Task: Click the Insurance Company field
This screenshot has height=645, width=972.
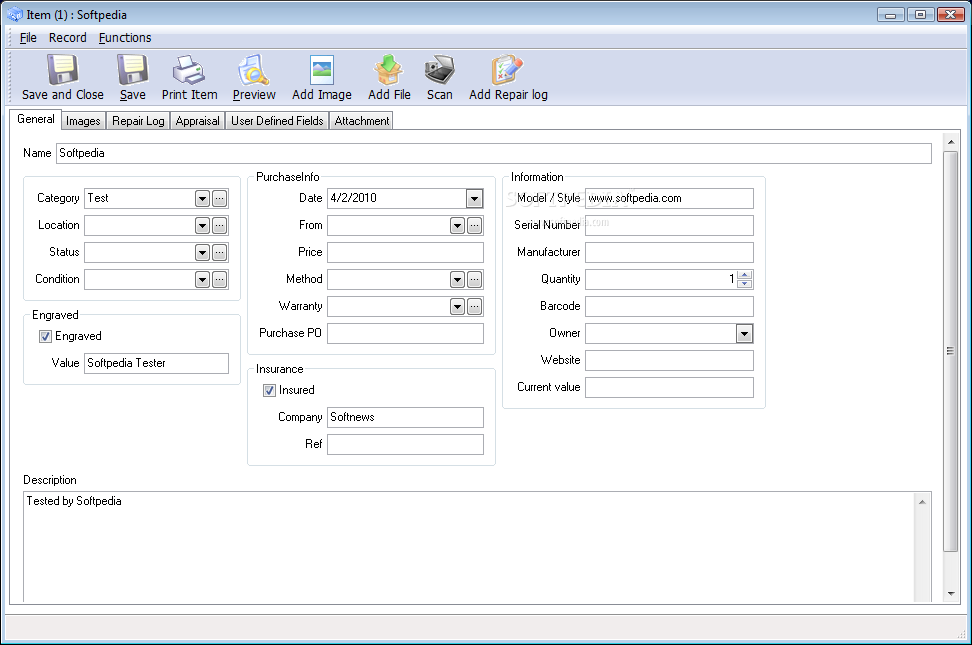Action: pos(405,417)
